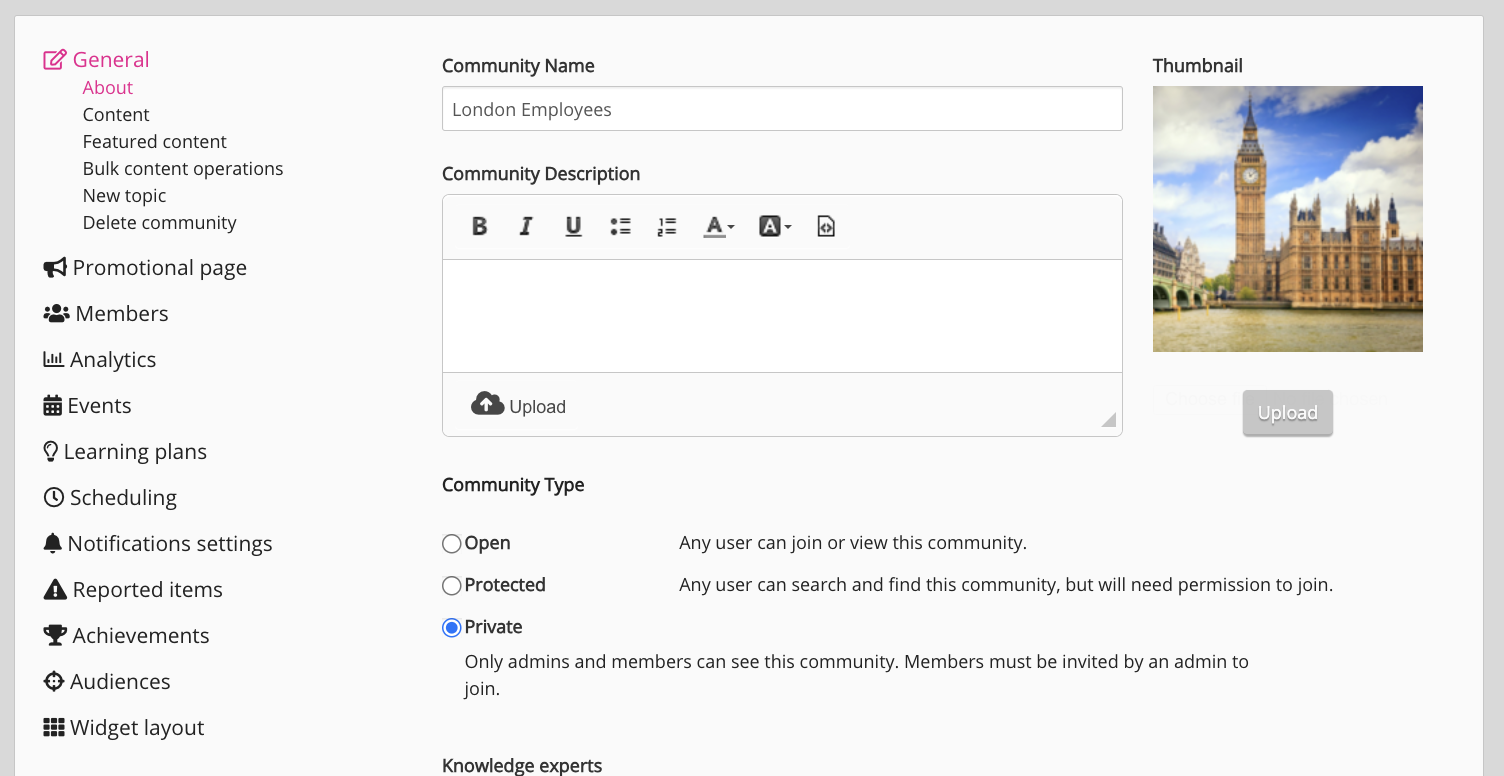Open the code view icon in editor
The image size is (1504, 776).
coord(825,227)
